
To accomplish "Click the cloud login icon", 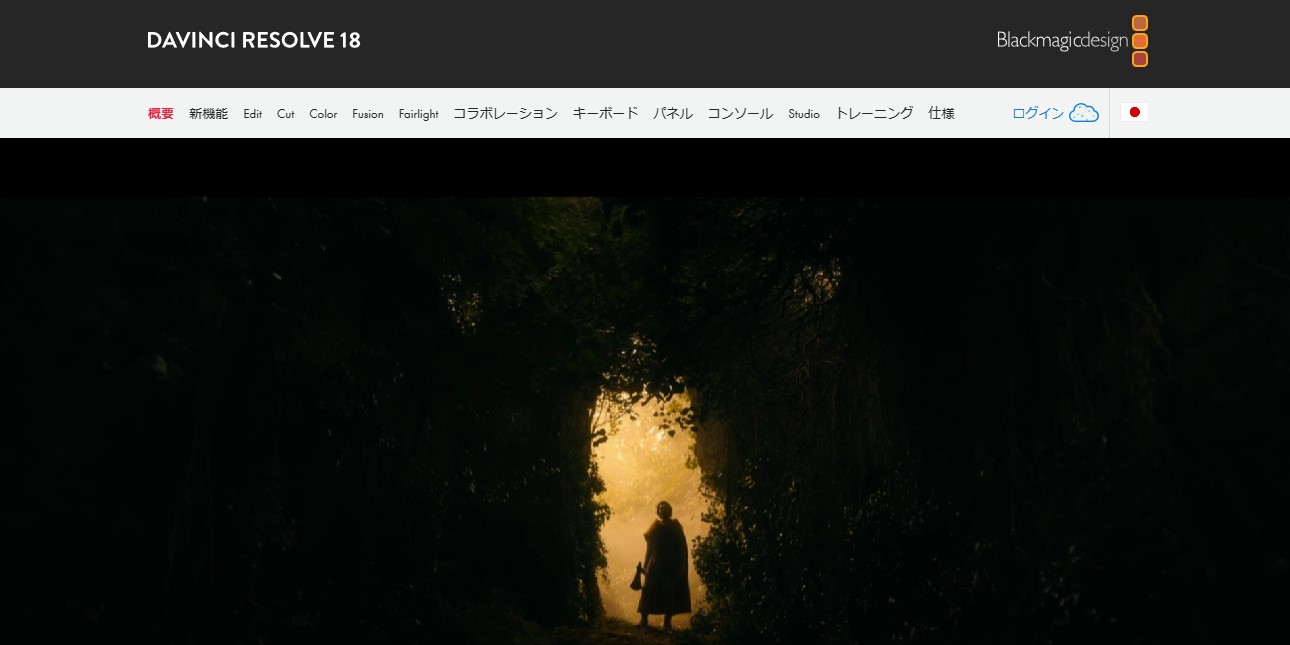I will (x=1084, y=113).
